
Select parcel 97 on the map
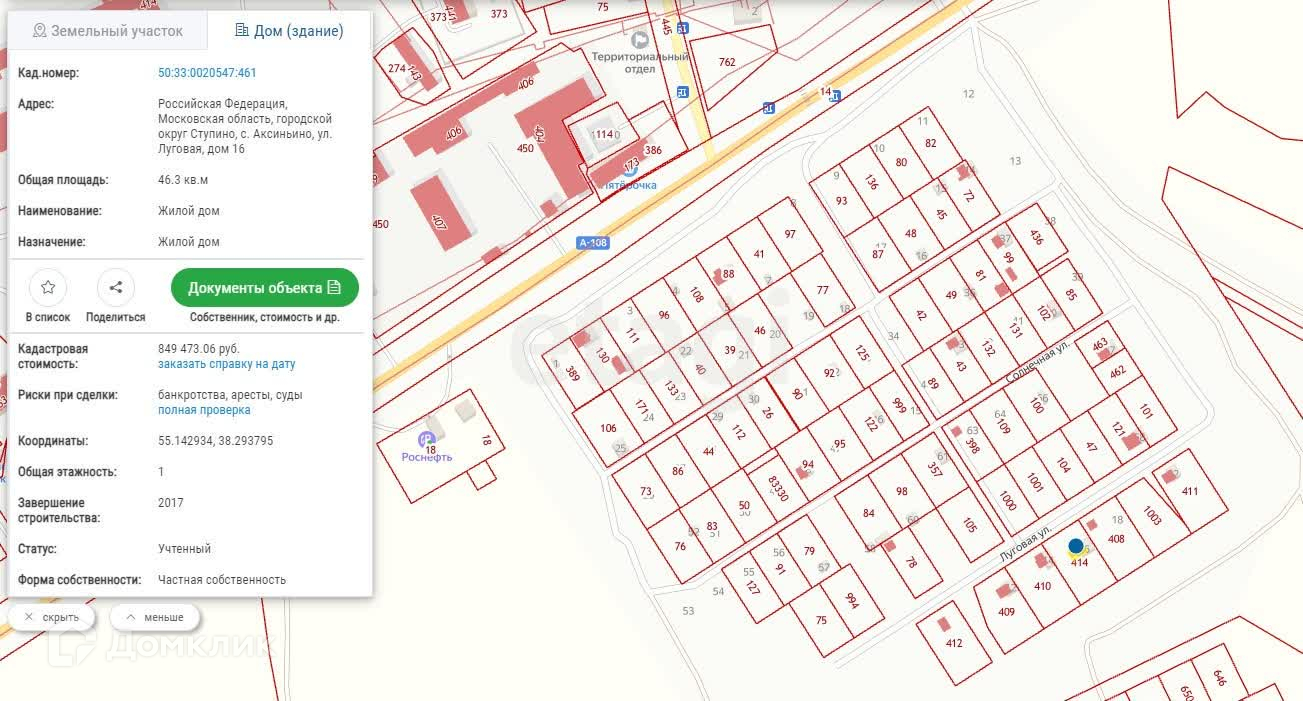tap(790, 234)
